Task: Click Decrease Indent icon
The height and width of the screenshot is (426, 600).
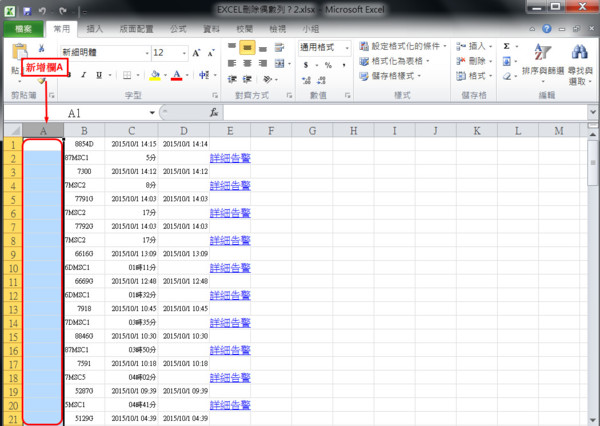Action: tap(232, 79)
